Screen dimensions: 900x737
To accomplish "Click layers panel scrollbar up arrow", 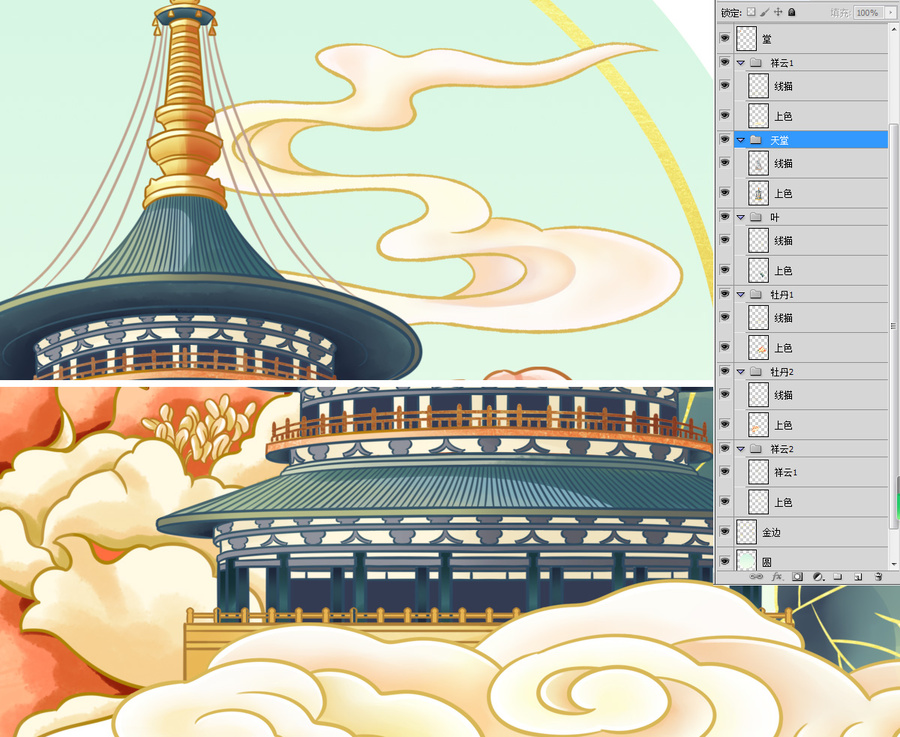I will click(893, 28).
